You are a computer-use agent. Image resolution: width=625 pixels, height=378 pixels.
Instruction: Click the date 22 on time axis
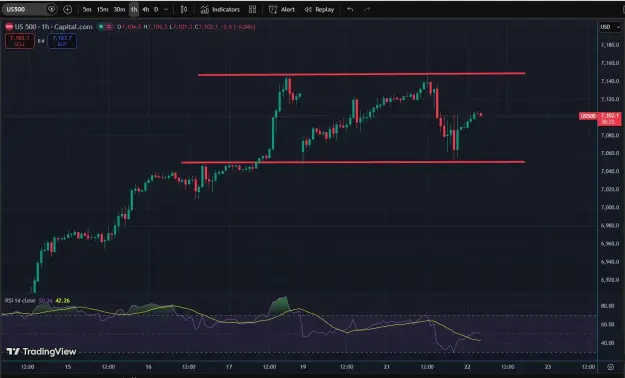pyautogui.click(x=467, y=367)
